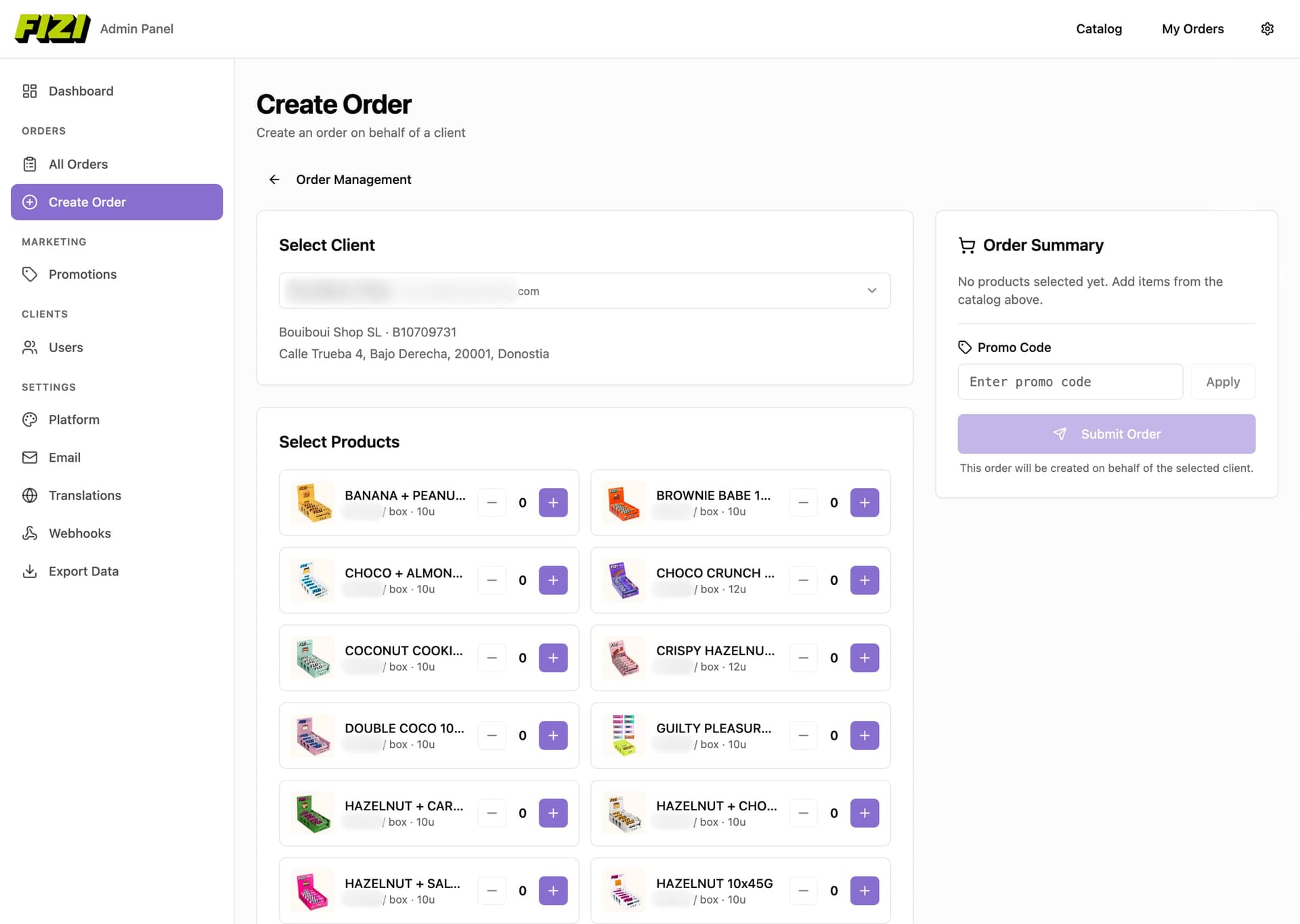Viewport: 1300px width, 924px height.
Task: Click Apply next to promo code
Action: tap(1222, 382)
